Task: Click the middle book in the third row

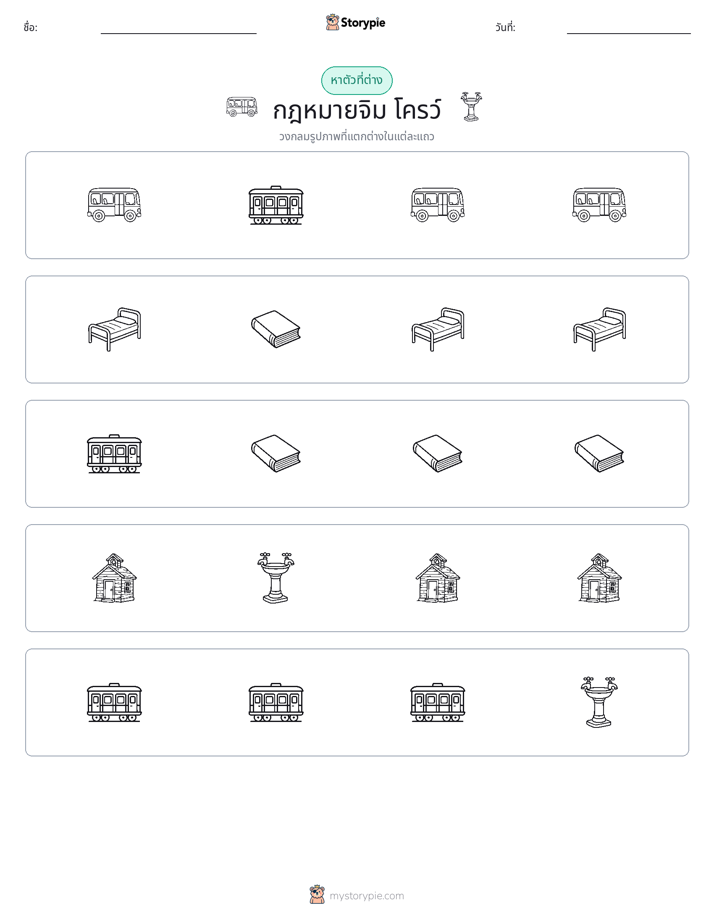Action: pos(438,453)
